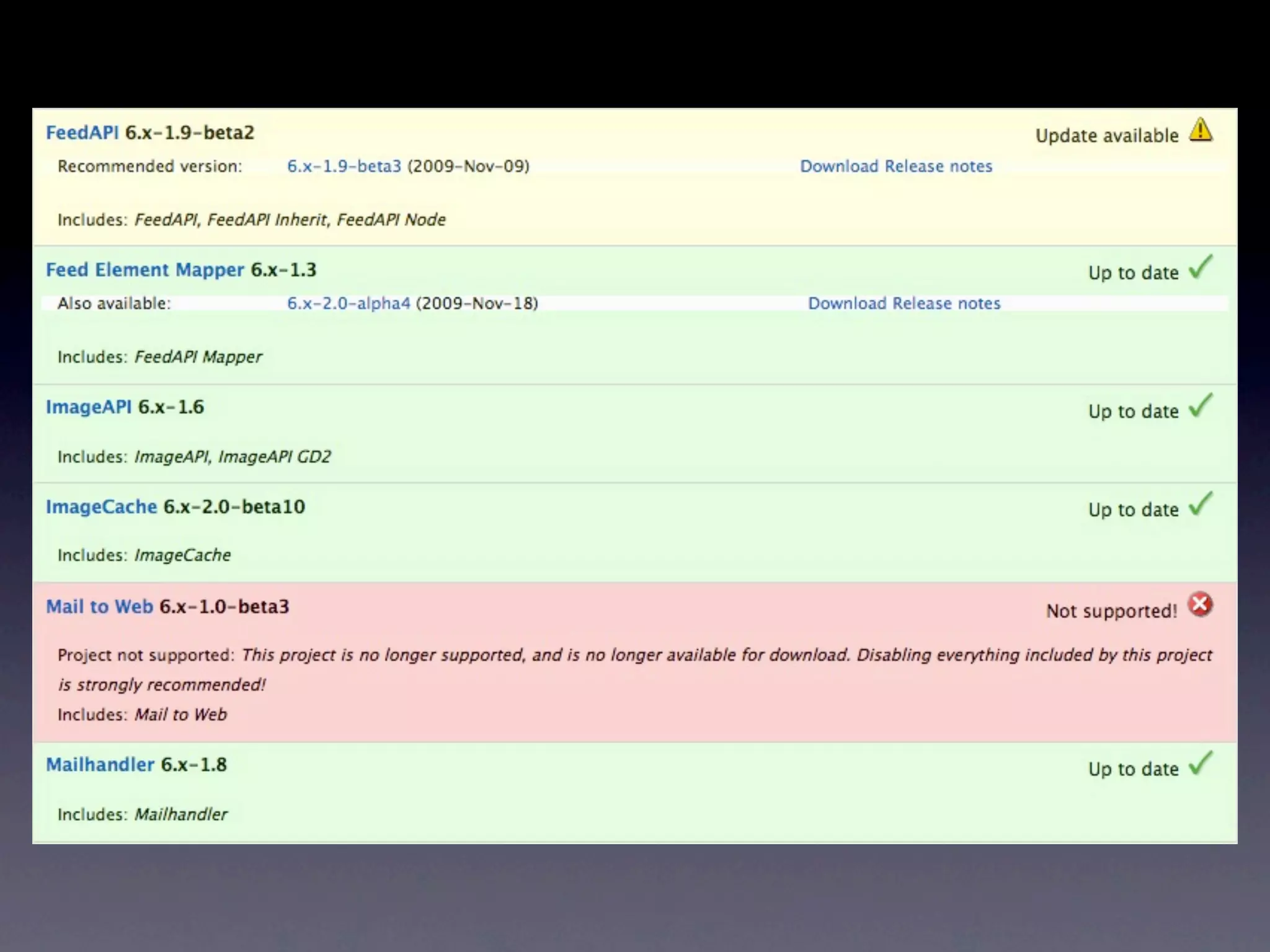View Release notes for FeedAPI 6.x-1.9-beta3
Viewport: 1270px width, 952px height.
pyautogui.click(x=938, y=167)
